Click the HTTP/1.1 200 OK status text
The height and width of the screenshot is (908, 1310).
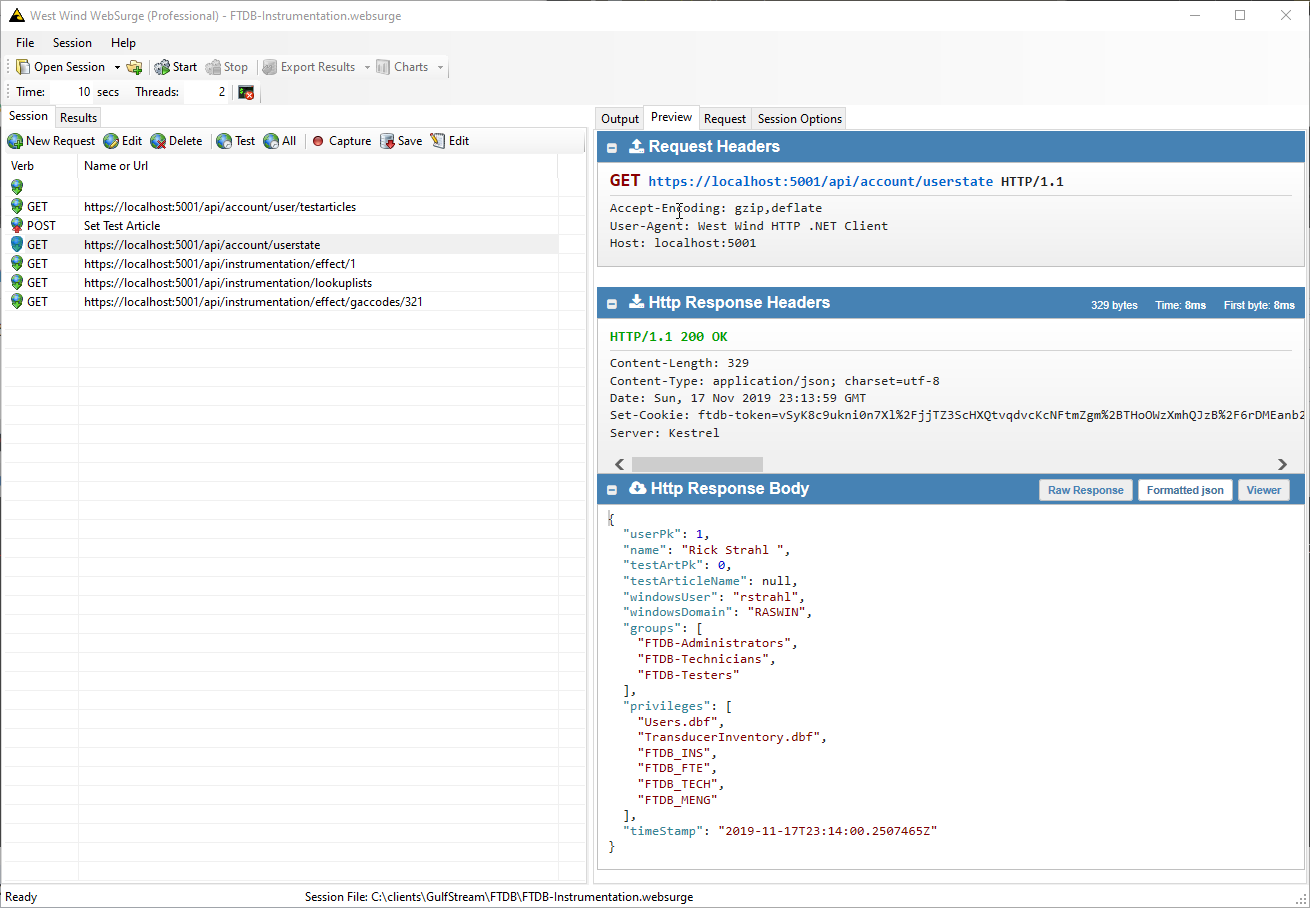click(x=669, y=337)
